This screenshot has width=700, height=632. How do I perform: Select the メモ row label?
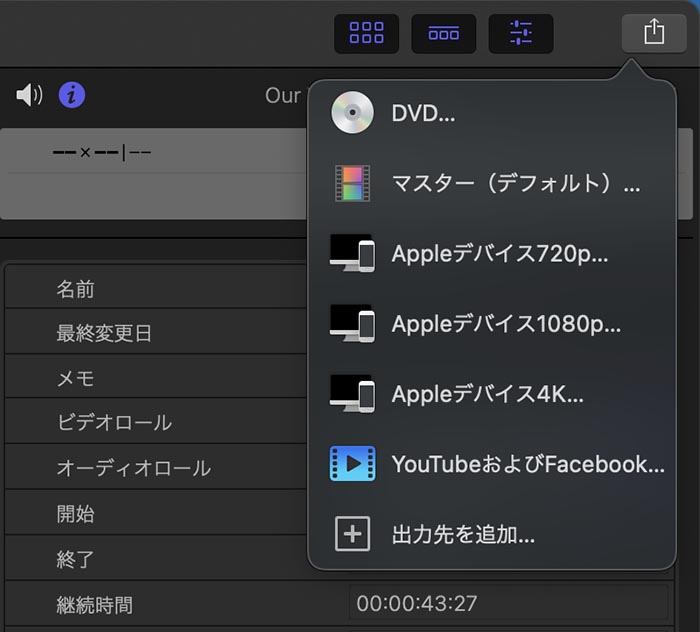[75, 378]
